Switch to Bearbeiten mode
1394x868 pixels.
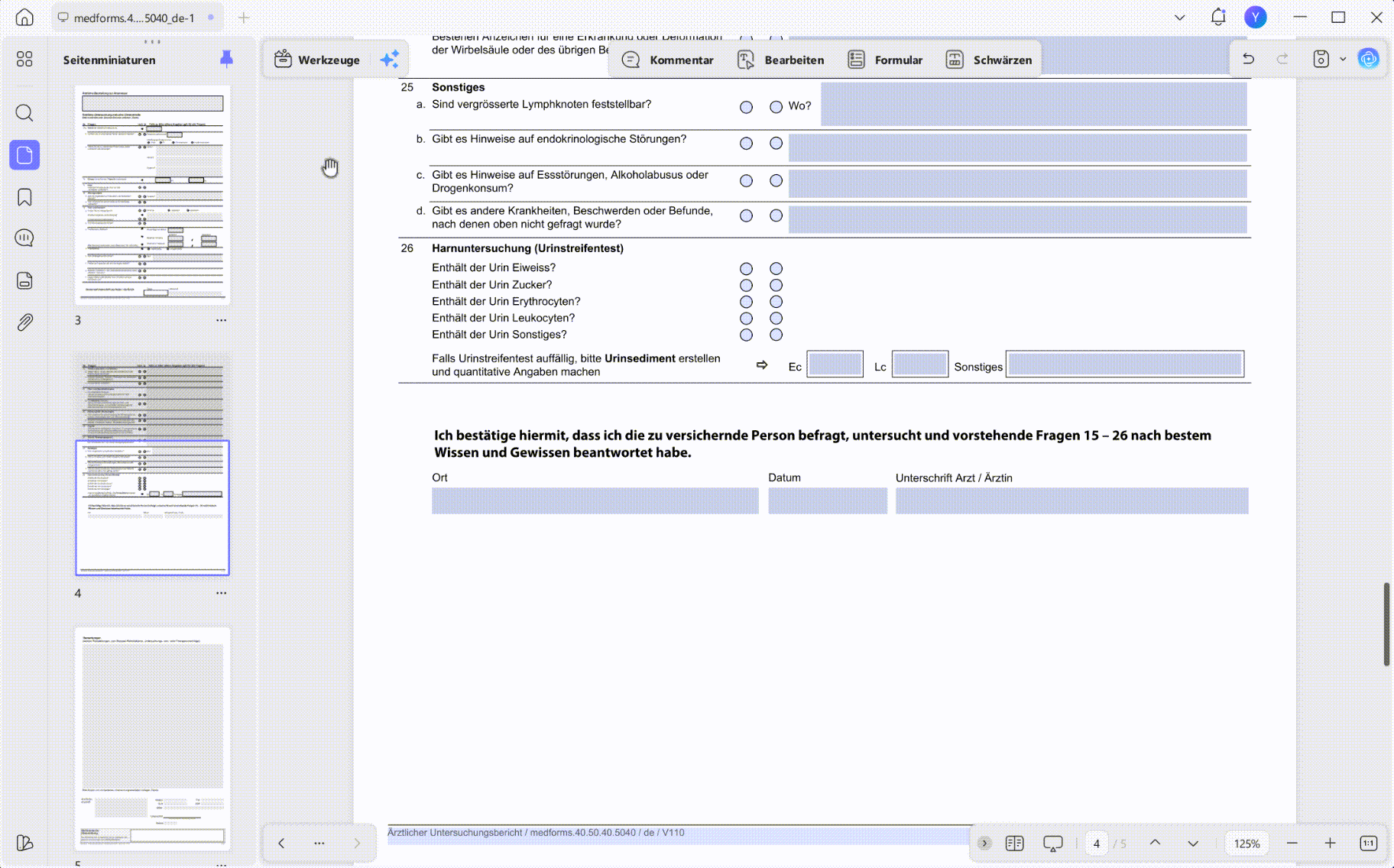780,60
